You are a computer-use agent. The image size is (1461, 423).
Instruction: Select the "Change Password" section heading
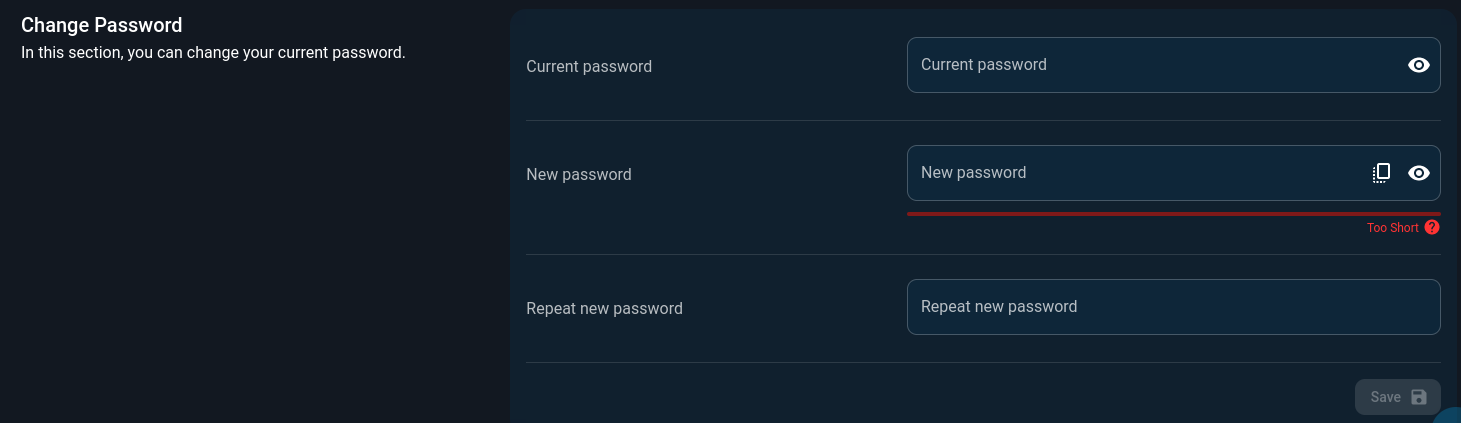pyautogui.click(x=101, y=25)
